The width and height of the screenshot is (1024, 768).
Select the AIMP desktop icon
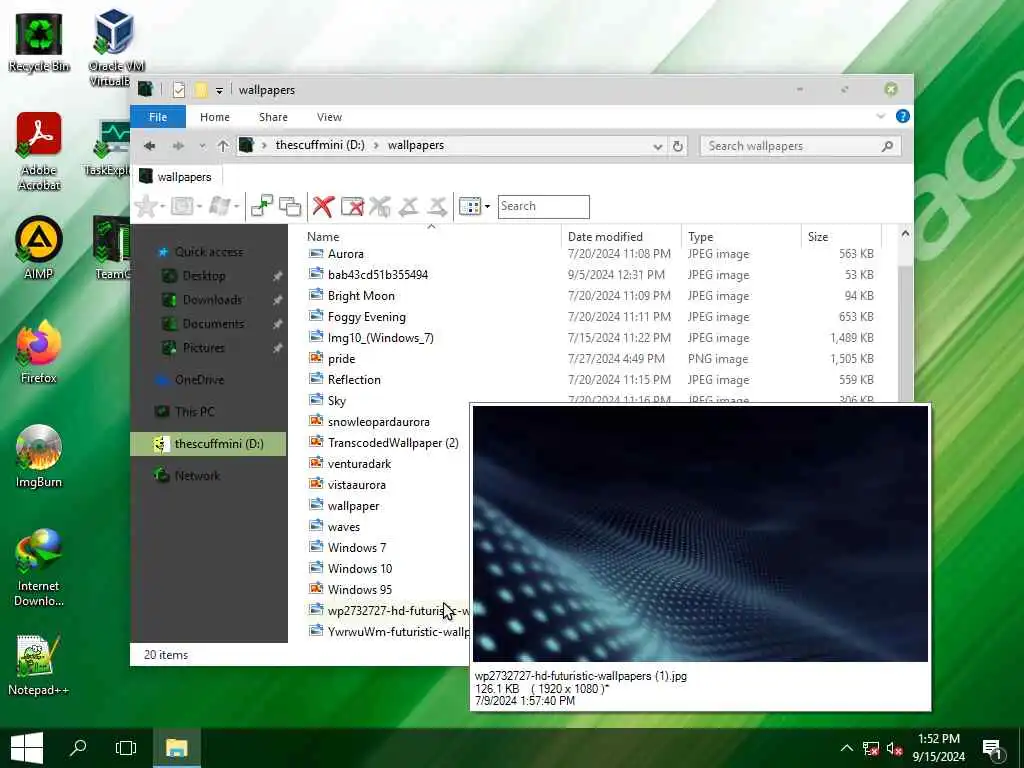[39, 248]
